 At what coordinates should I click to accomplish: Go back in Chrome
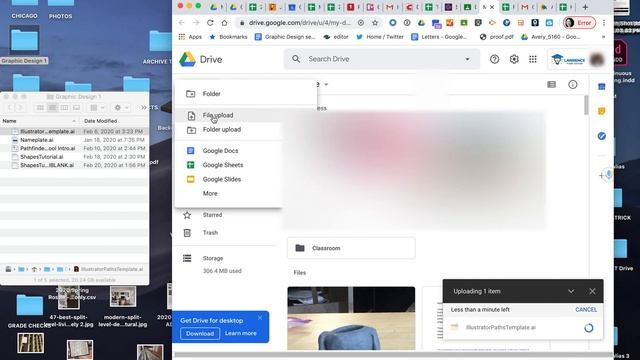[x=182, y=23]
